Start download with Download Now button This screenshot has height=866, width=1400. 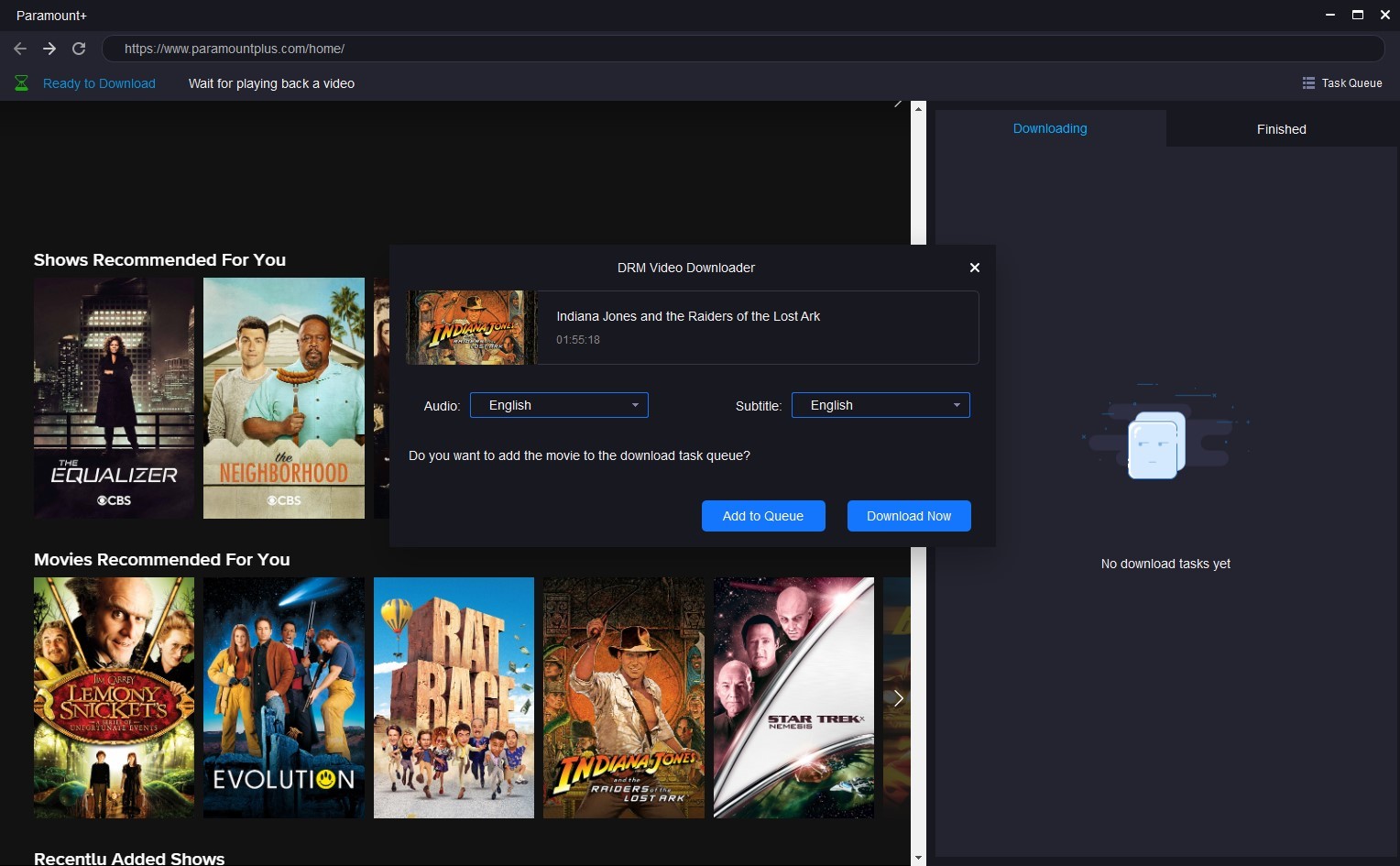tap(909, 516)
